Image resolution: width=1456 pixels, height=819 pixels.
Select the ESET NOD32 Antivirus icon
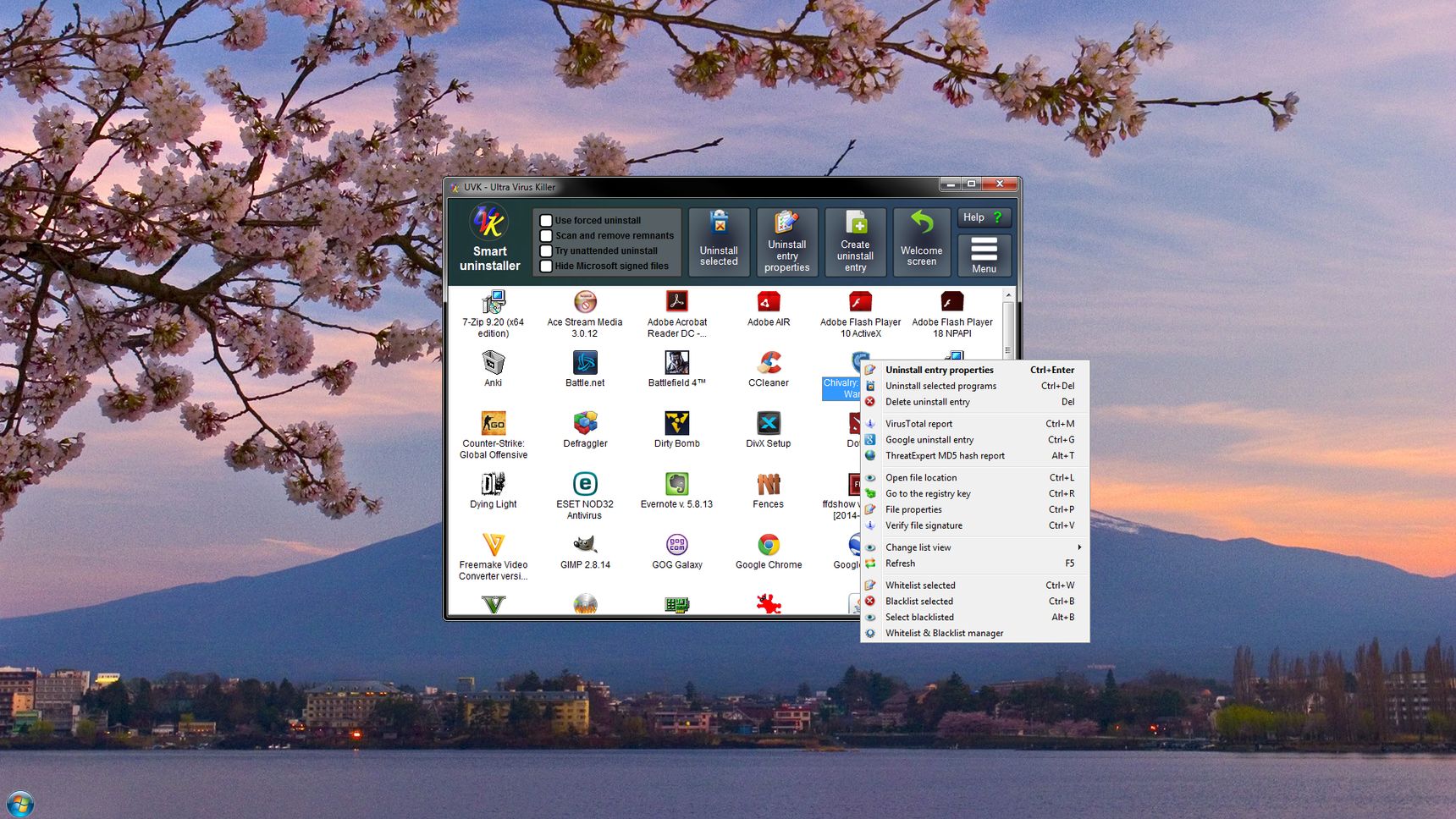[585, 484]
